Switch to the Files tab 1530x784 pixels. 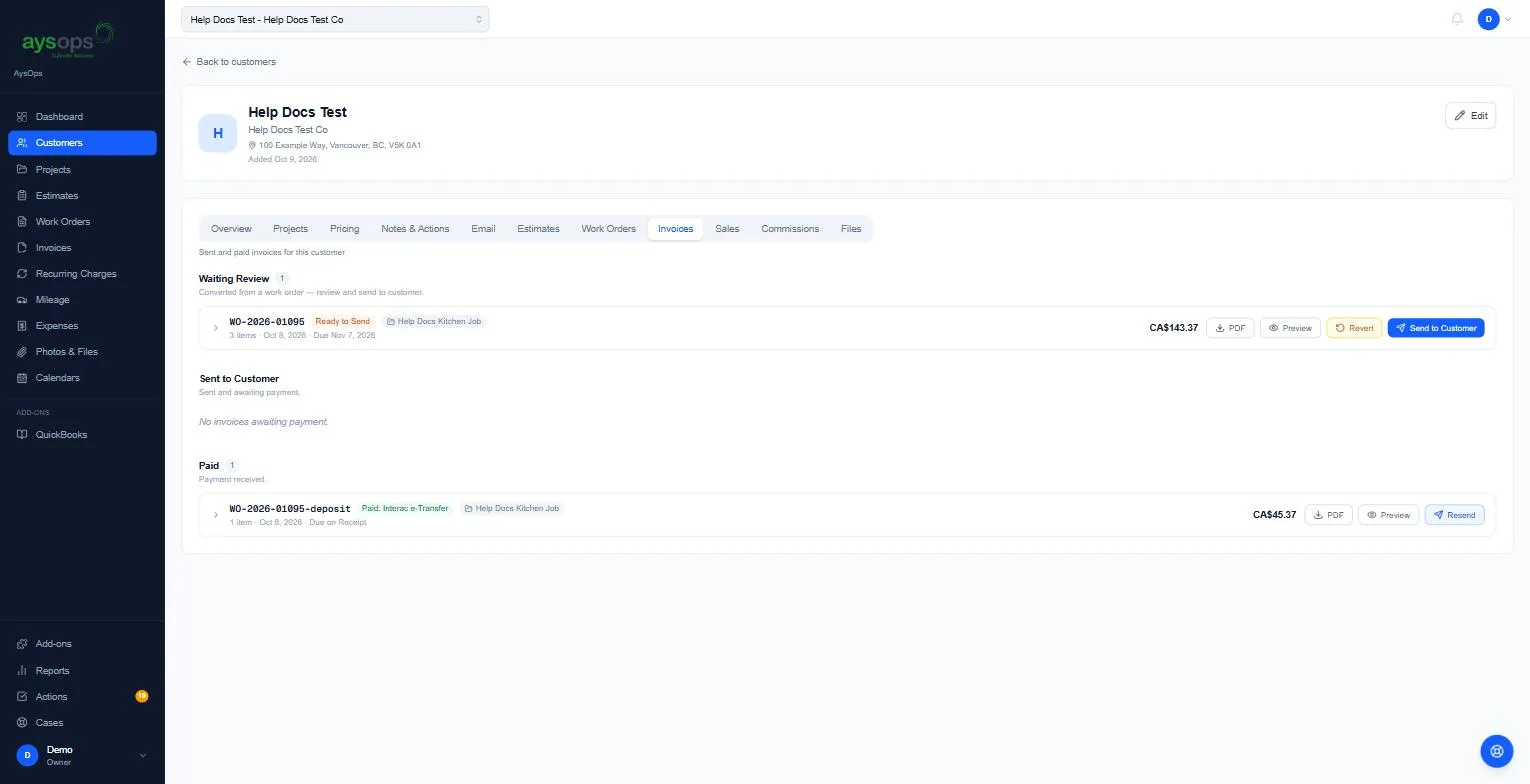tap(851, 229)
